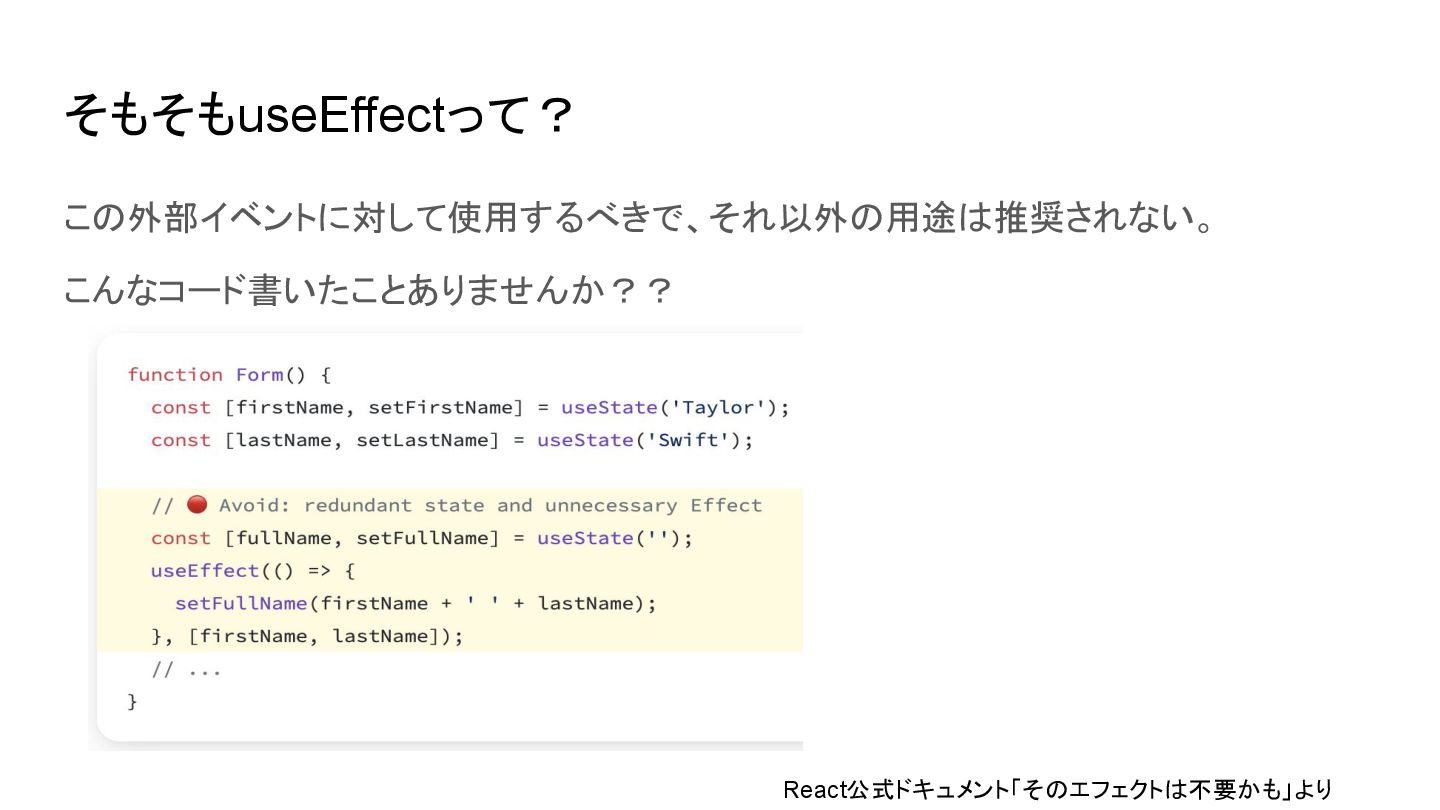Click the code snippet image's white top margin
This screenshot has height=810, width=1440.
(x=450, y=346)
